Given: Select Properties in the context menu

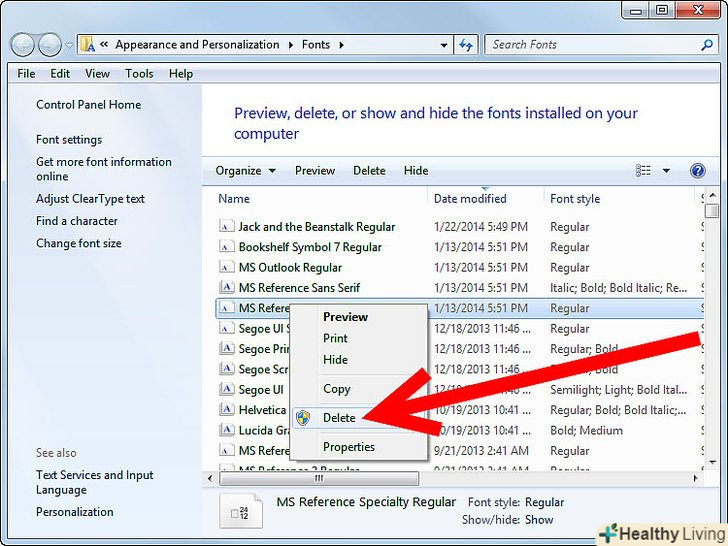Looking at the screenshot, I should coord(349,447).
